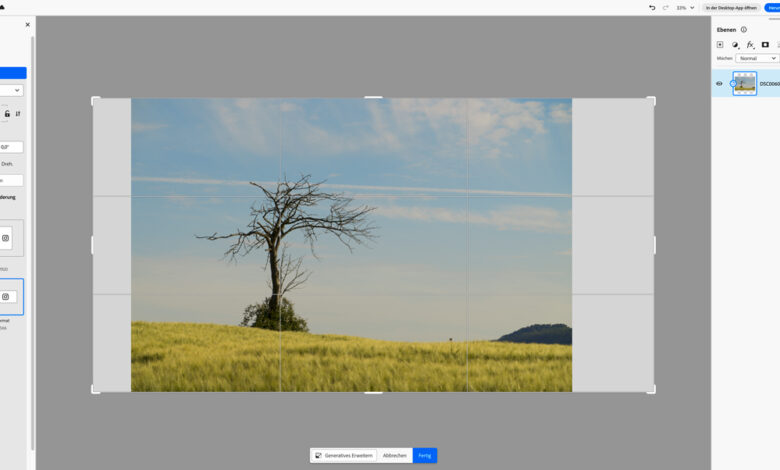Click the input field below the Dreh. label
Image resolution: width=780 pixels, height=470 pixels.
pyautogui.click(x=11, y=181)
